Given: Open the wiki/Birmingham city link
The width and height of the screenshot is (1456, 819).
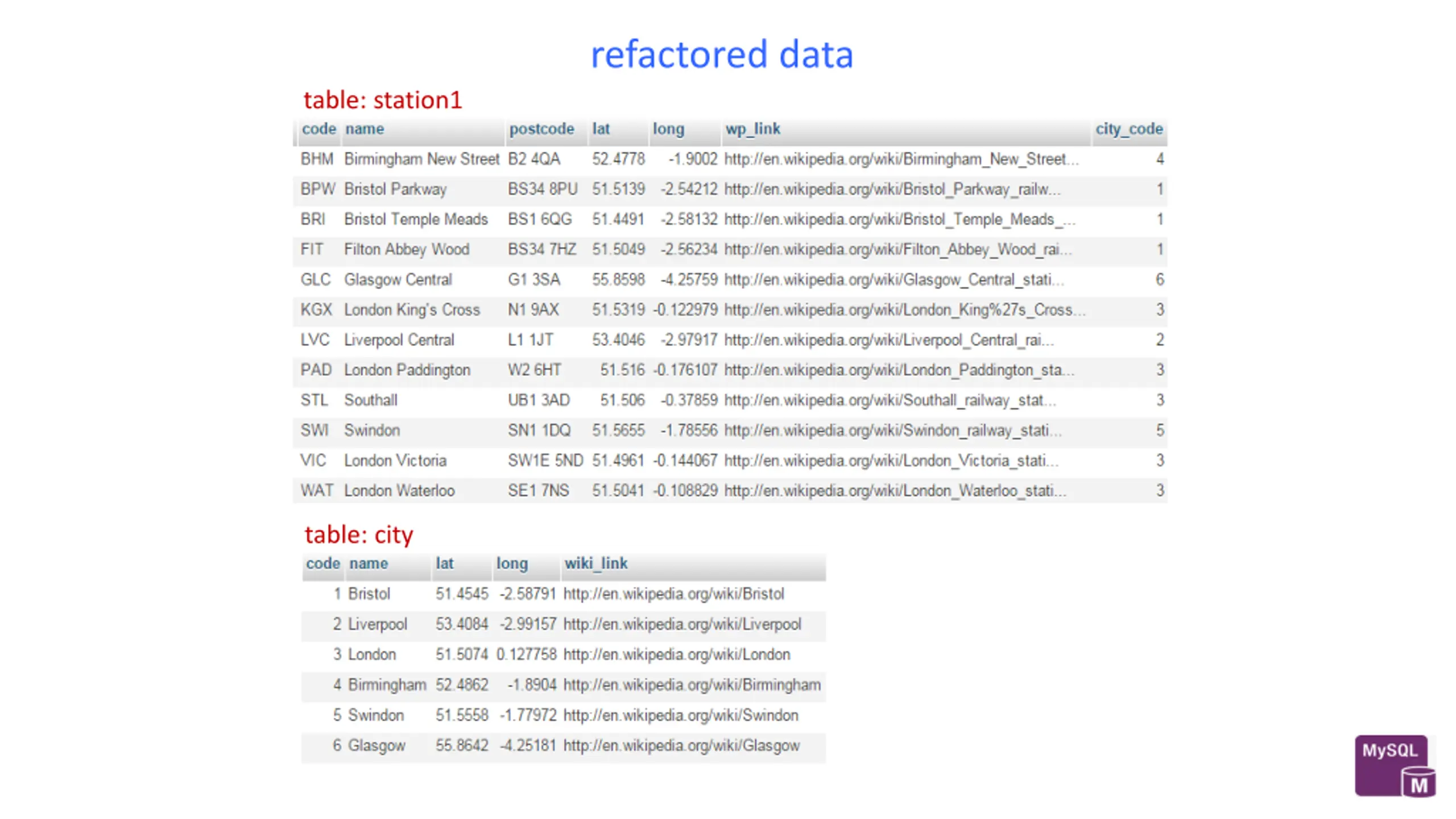Looking at the screenshot, I should [692, 685].
